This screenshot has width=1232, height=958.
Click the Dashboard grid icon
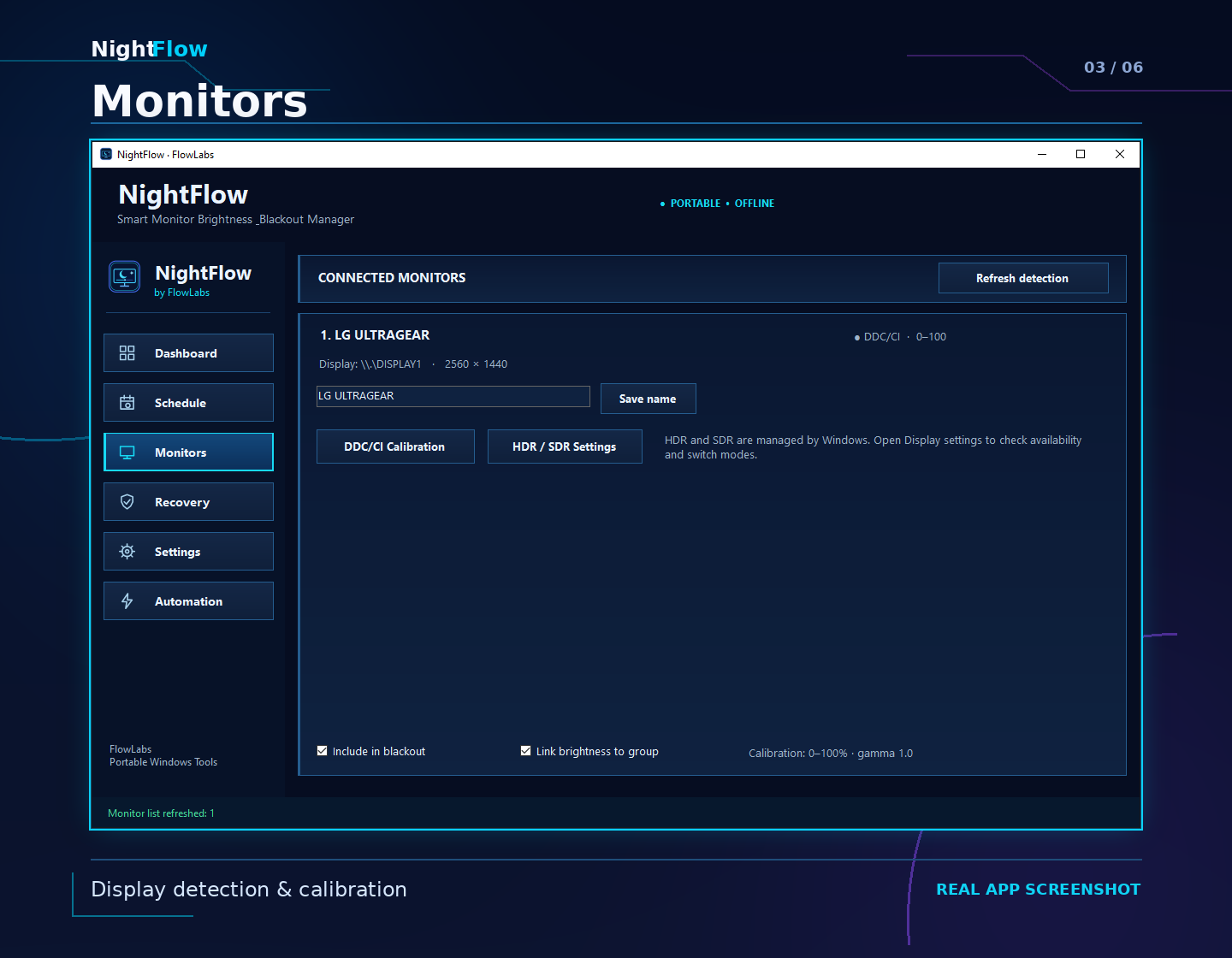point(127,353)
